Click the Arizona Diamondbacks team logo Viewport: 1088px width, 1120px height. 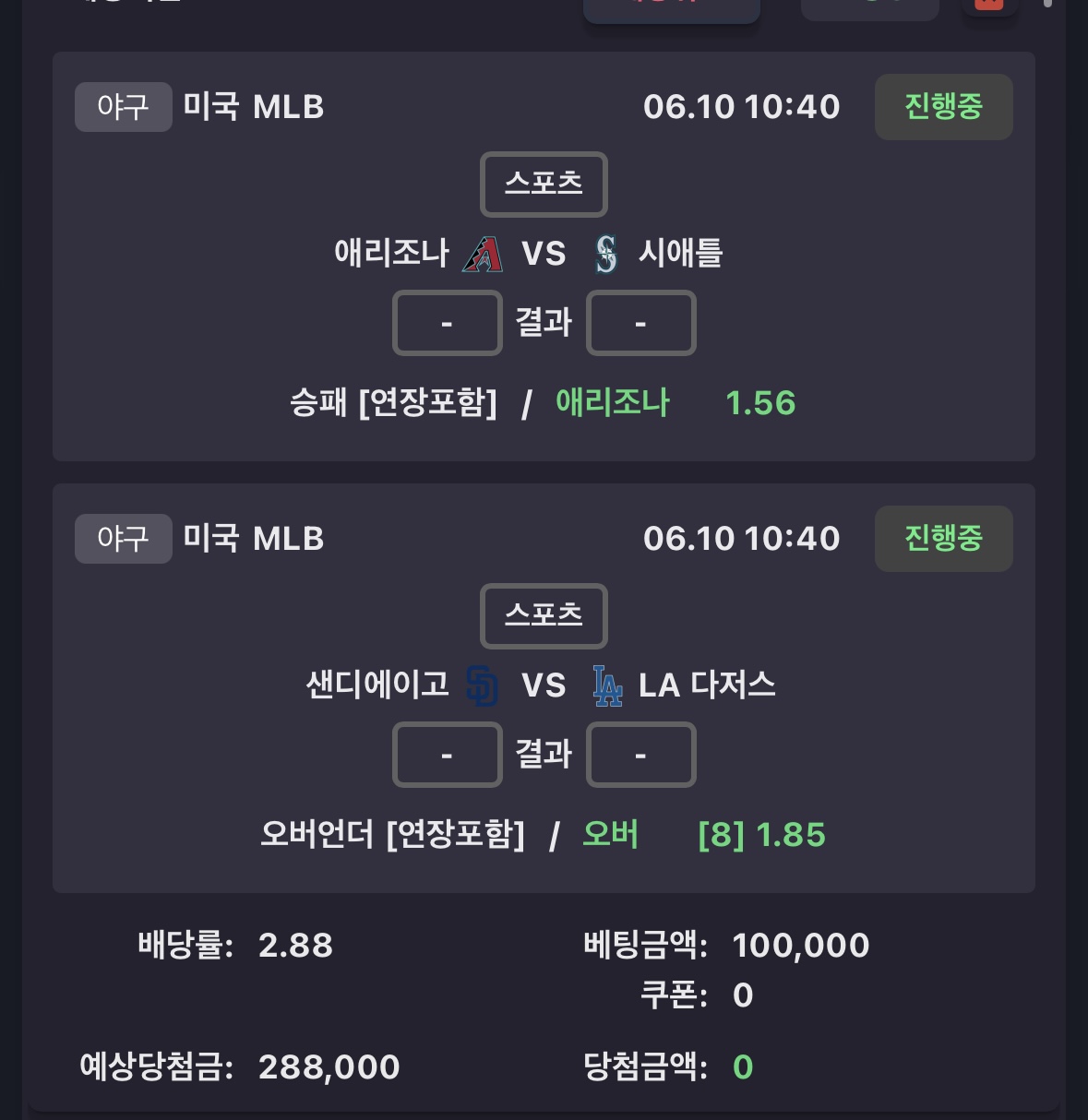483,254
